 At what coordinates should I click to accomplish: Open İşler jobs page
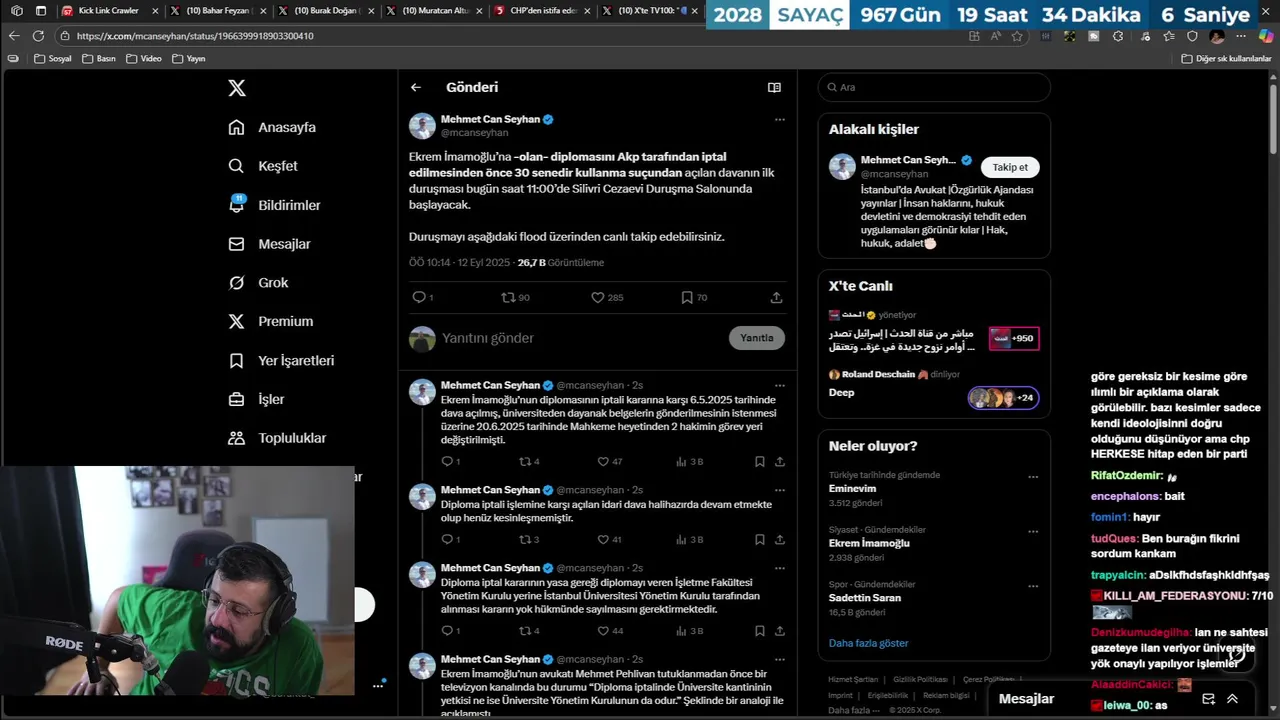pos(256,399)
